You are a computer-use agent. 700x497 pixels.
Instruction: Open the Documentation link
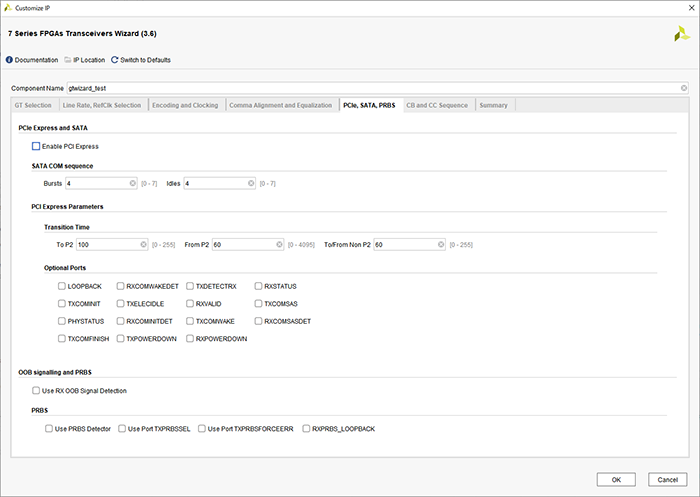point(36,60)
